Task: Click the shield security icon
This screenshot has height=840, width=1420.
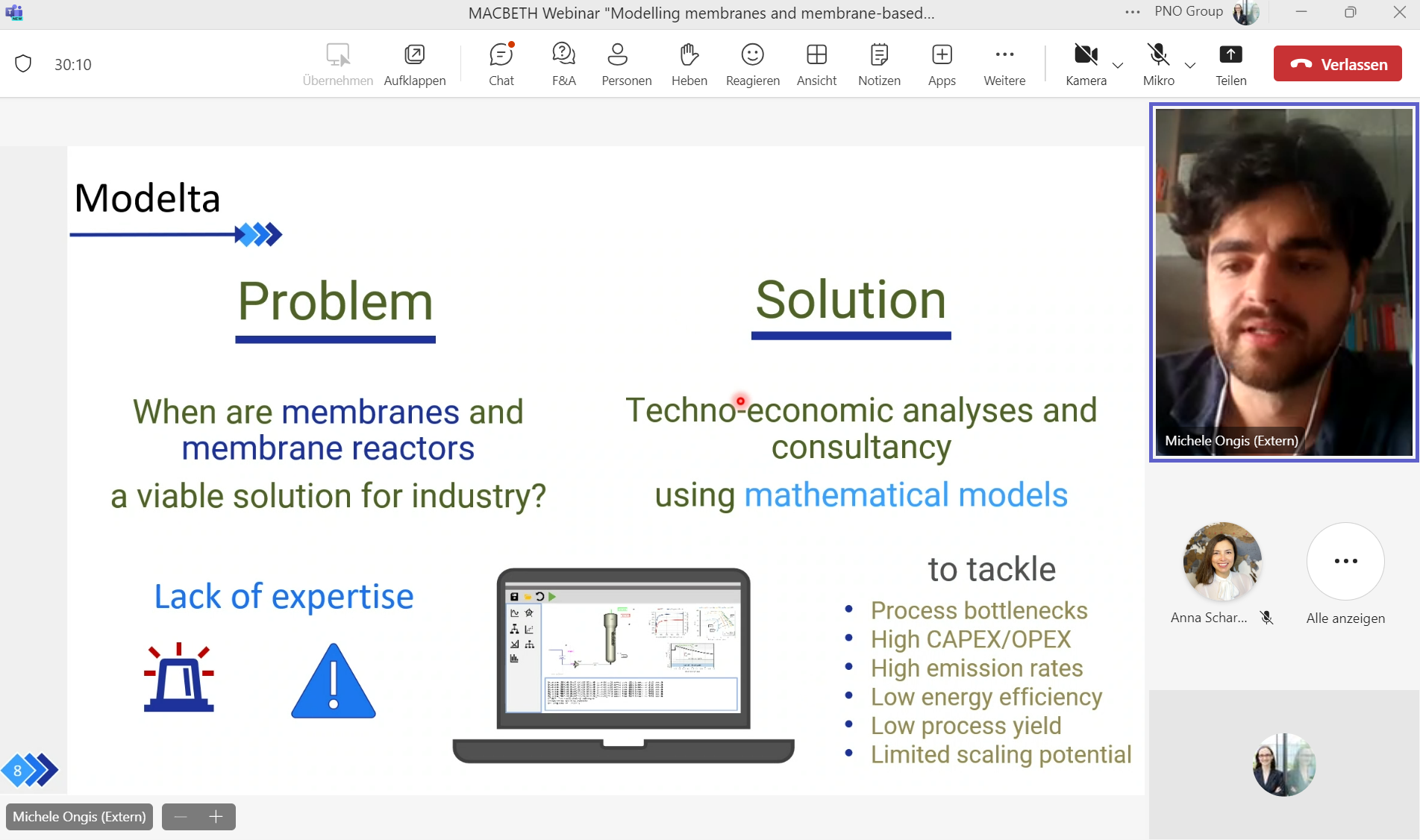Action: [23, 64]
